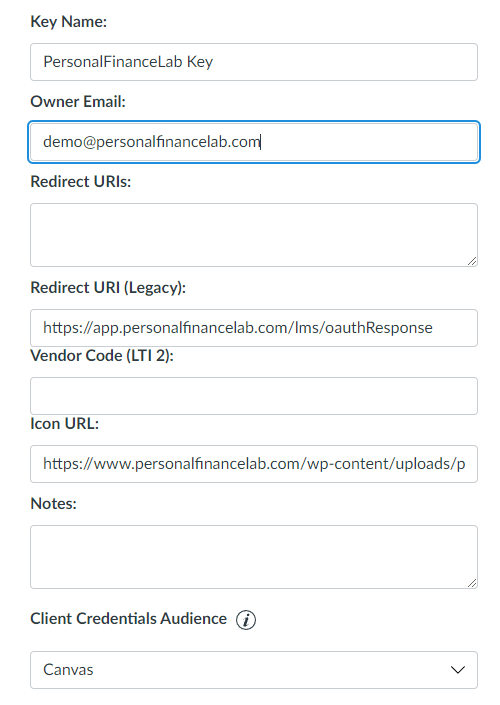500x705 pixels.
Task: Click the Notes textarea resize handle
Action: click(x=472, y=583)
